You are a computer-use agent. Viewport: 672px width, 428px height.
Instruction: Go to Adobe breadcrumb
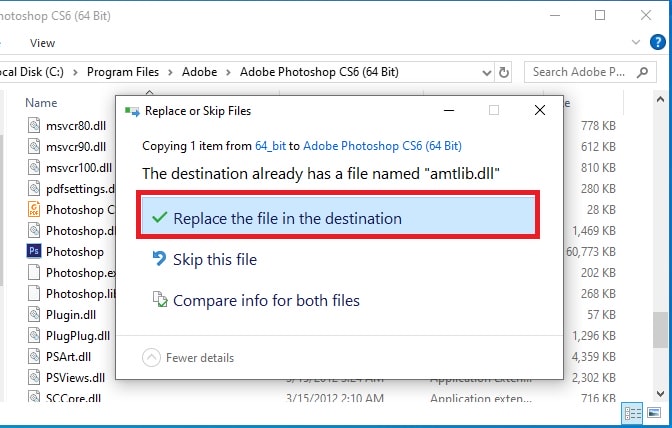199,72
